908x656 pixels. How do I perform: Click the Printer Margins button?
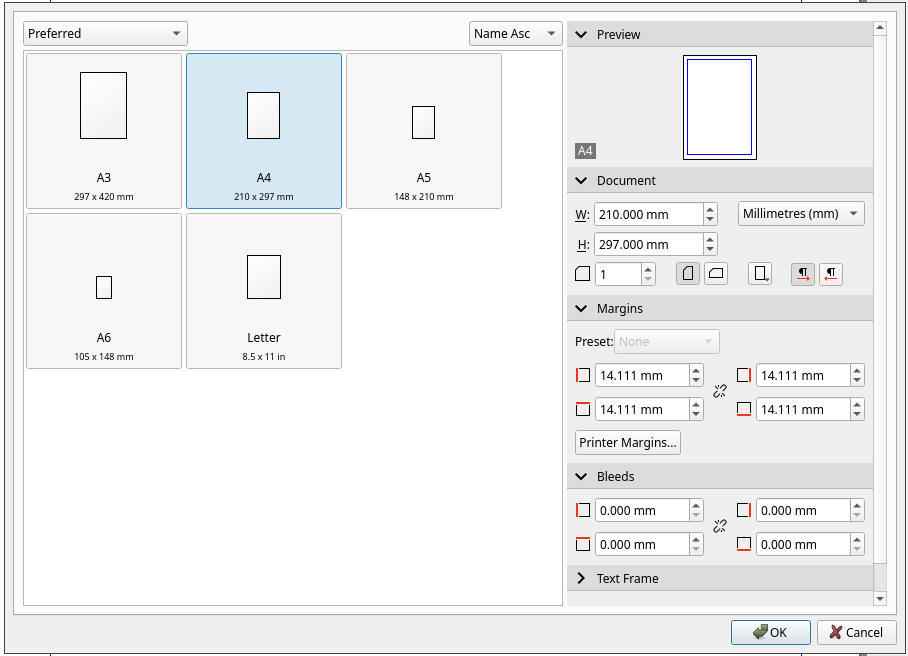pyautogui.click(x=628, y=442)
